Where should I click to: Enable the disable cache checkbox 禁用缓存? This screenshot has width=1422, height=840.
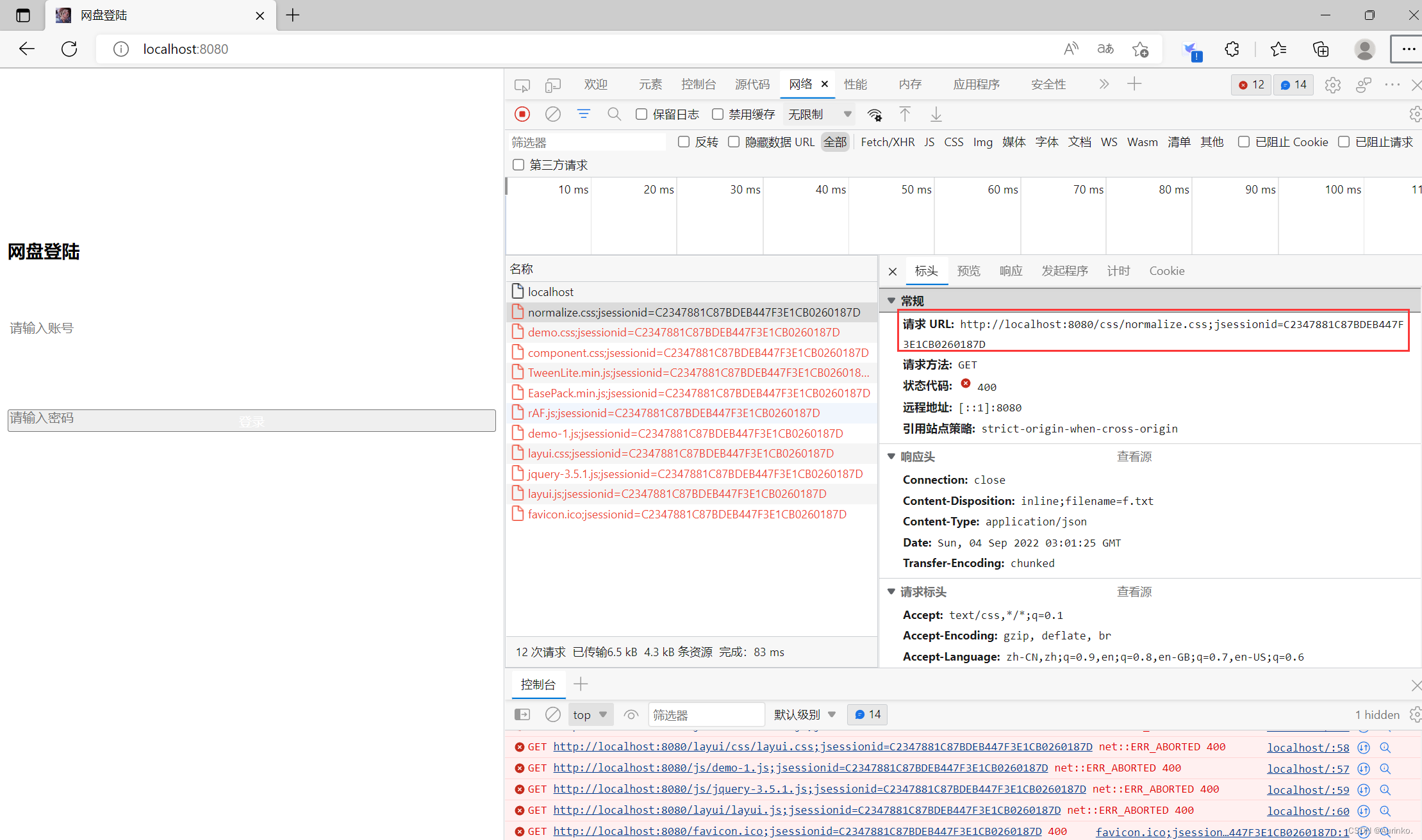pyautogui.click(x=718, y=114)
